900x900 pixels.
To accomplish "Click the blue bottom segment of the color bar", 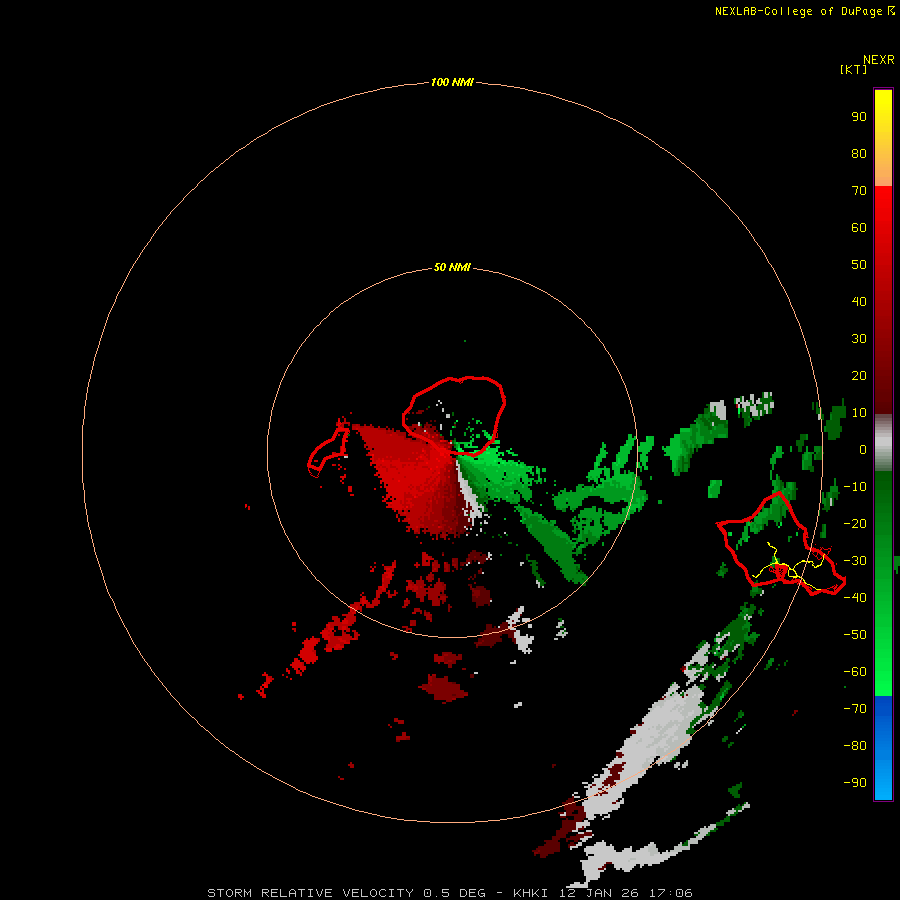I will (x=883, y=747).
